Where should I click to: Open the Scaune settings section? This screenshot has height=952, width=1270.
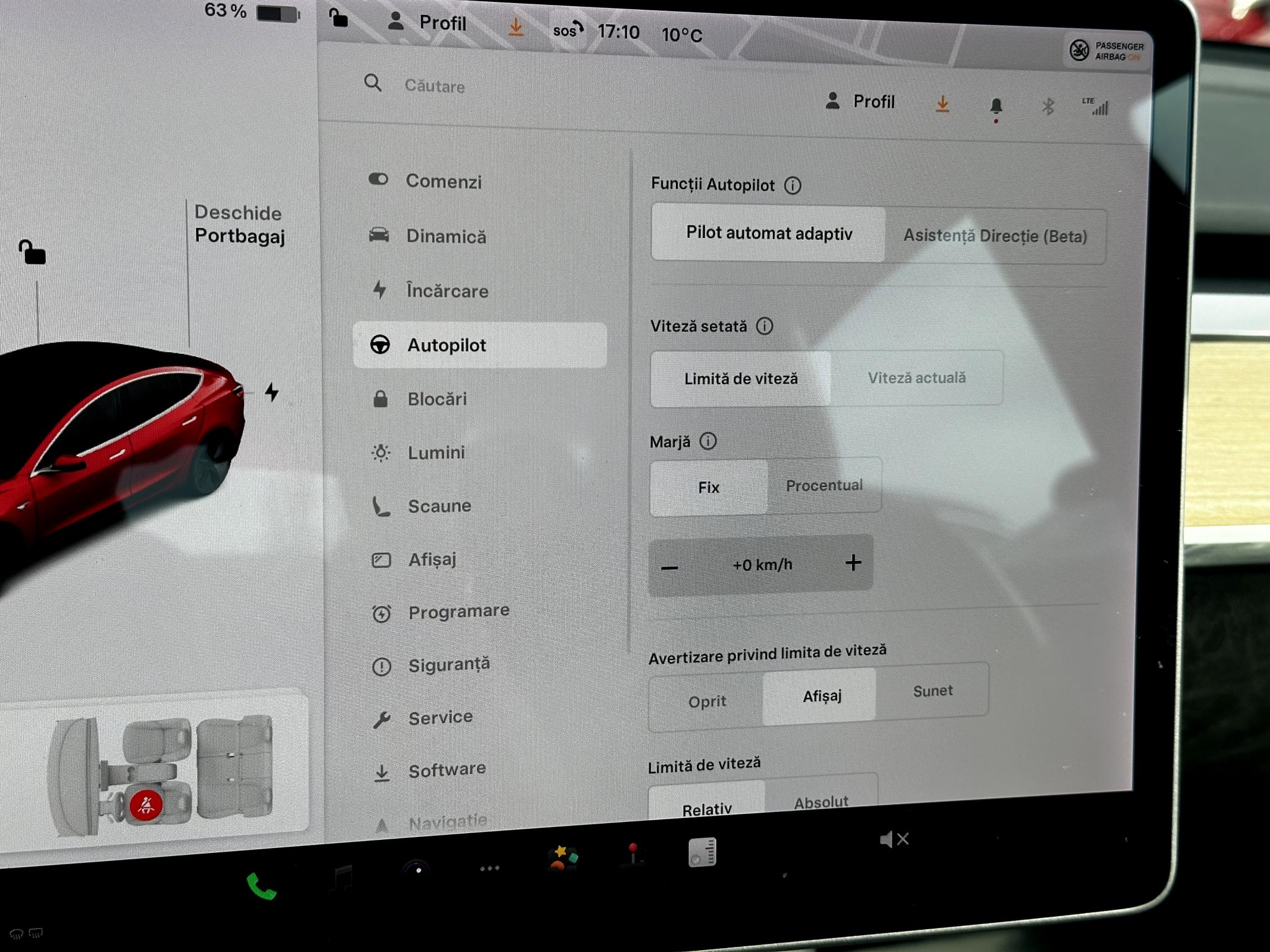coord(421,506)
